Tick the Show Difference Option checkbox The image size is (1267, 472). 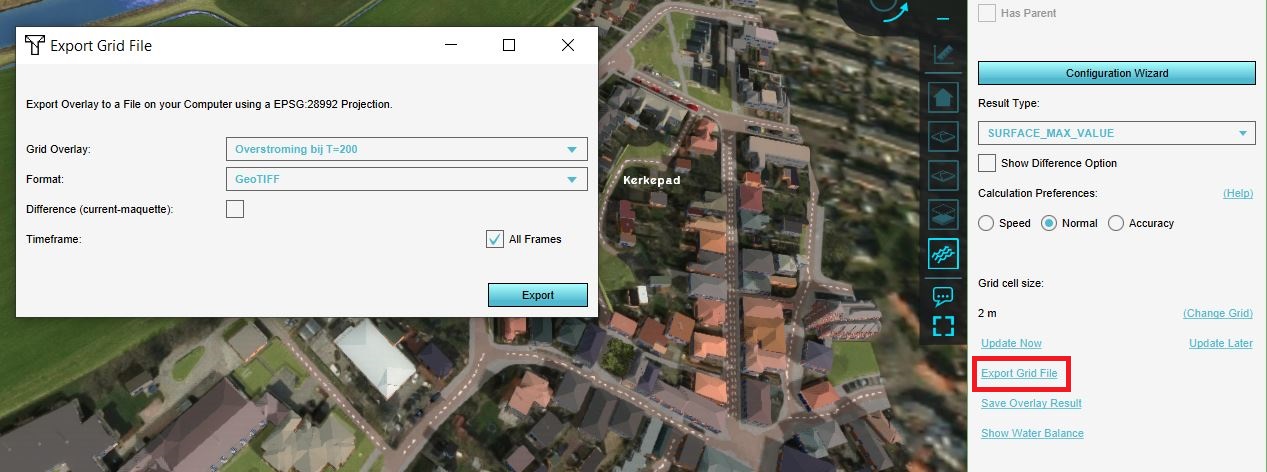987,163
